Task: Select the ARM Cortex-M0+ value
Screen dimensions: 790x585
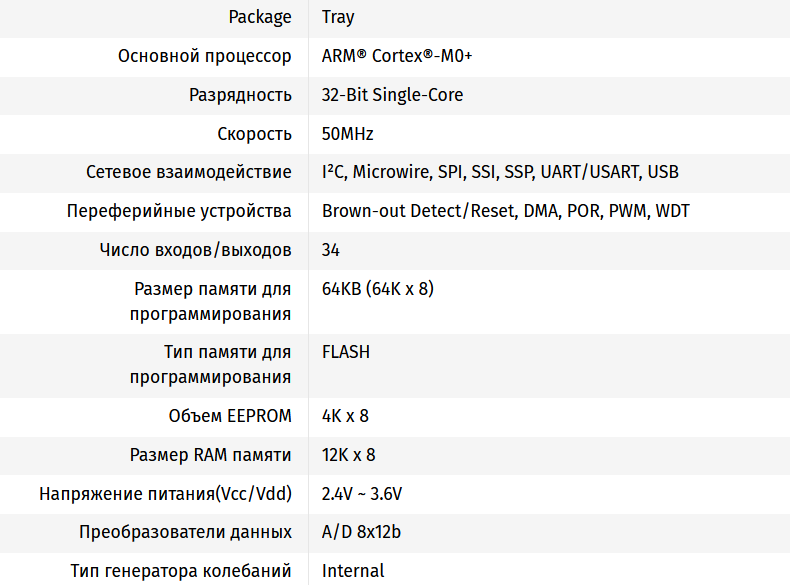Action: (397, 56)
